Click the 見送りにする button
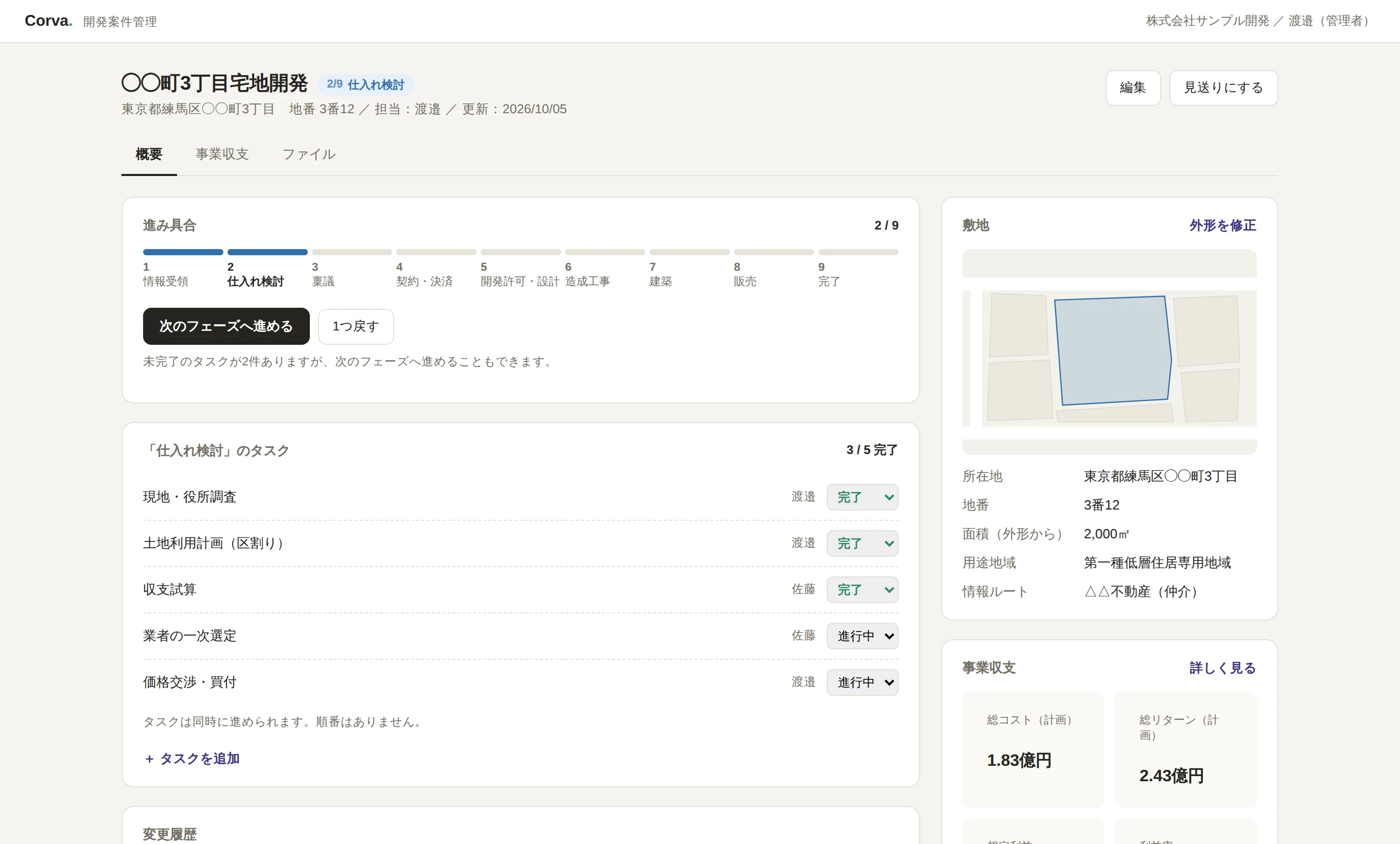The image size is (1400, 844). [x=1223, y=88]
